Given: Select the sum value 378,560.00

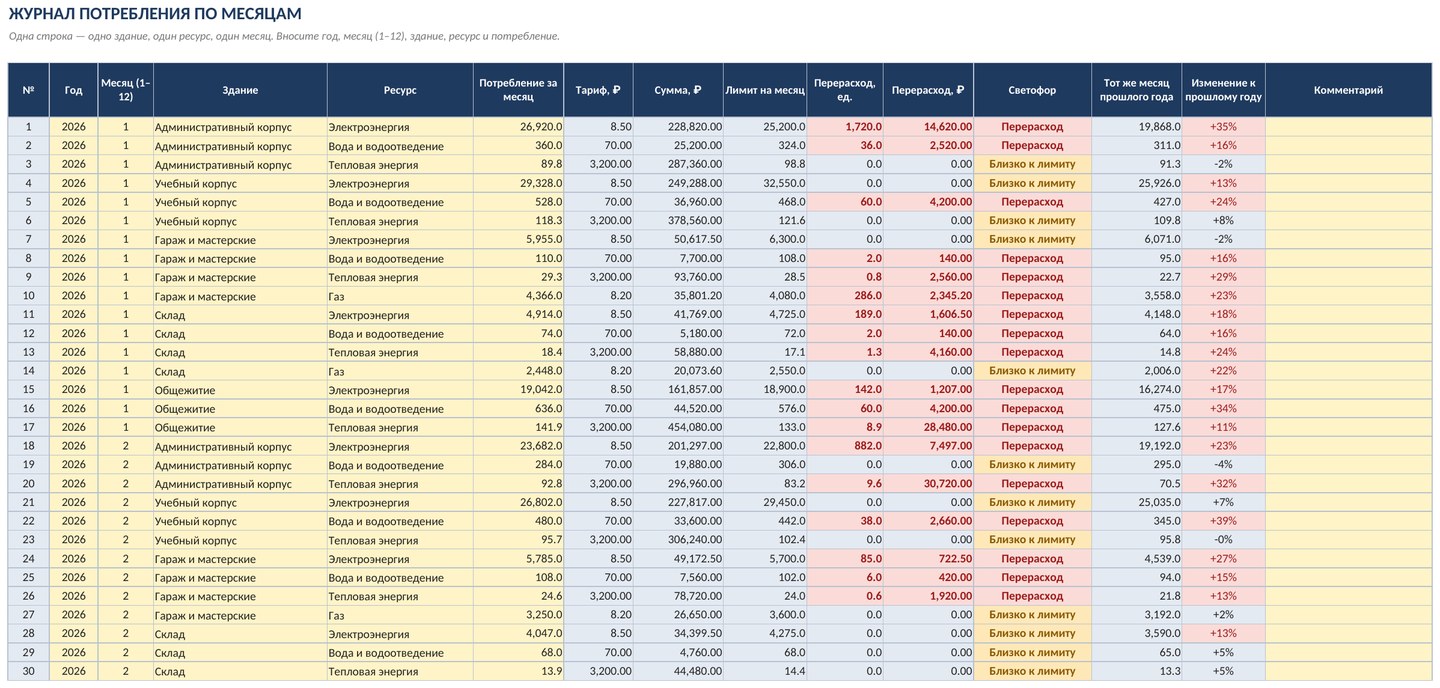Looking at the screenshot, I should [678, 220].
